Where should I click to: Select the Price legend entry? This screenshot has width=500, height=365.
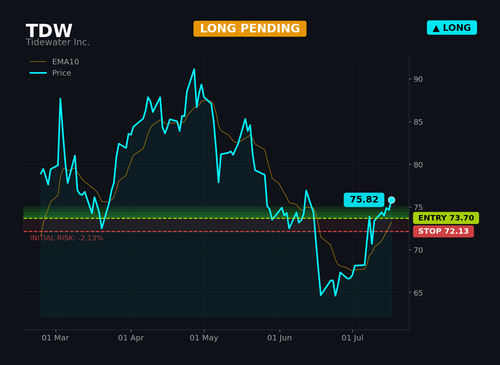tap(50, 73)
